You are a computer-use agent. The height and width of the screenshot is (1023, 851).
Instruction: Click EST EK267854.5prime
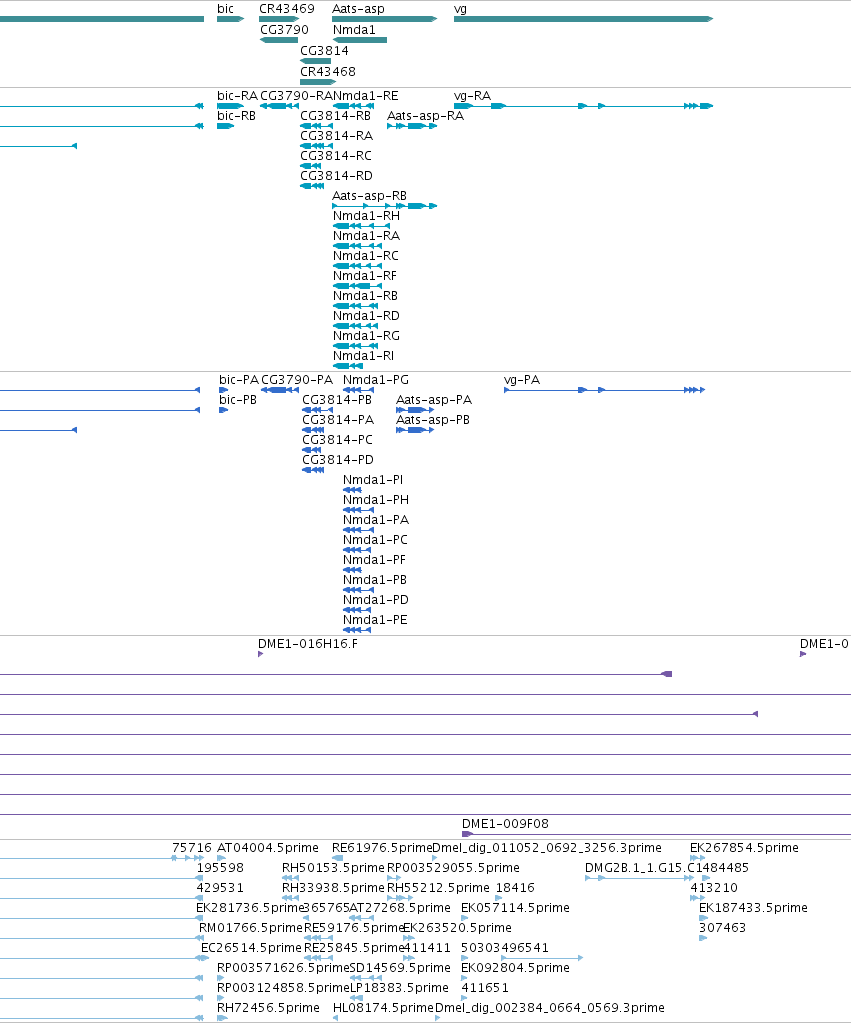(x=698, y=858)
